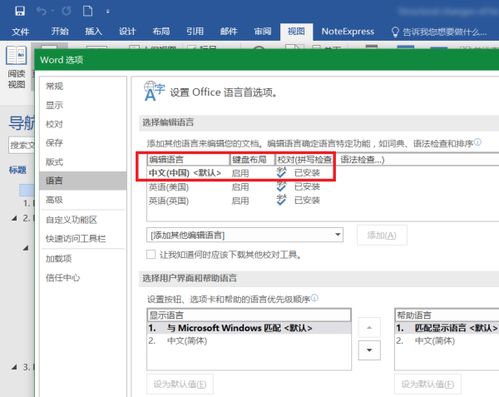Click Set as Default button under display language
Viewport: 499px width, 397px height.
tap(180, 384)
